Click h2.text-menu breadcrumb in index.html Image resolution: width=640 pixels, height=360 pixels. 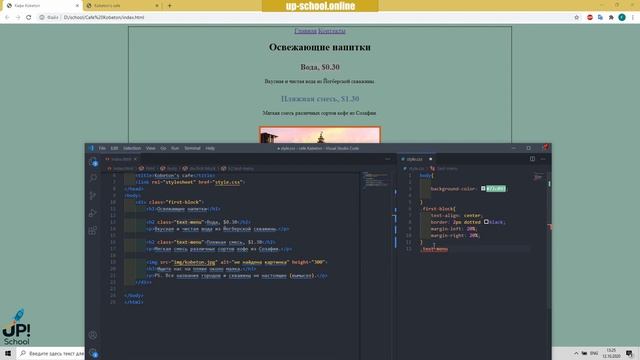(238, 168)
